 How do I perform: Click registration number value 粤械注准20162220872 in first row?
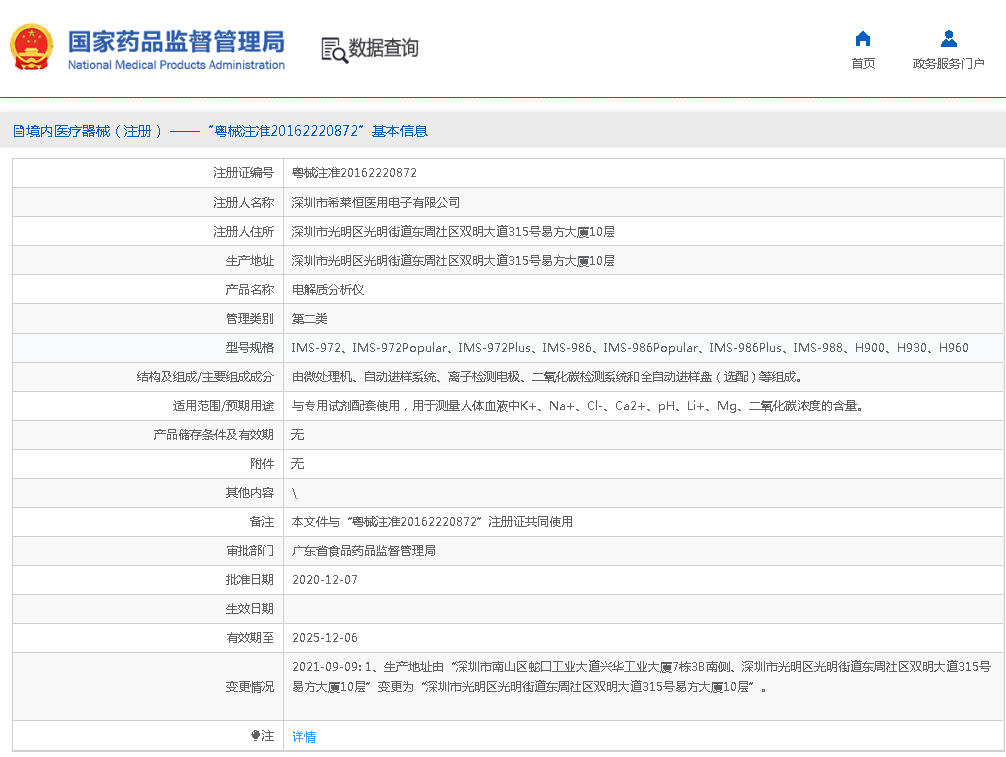coord(354,173)
